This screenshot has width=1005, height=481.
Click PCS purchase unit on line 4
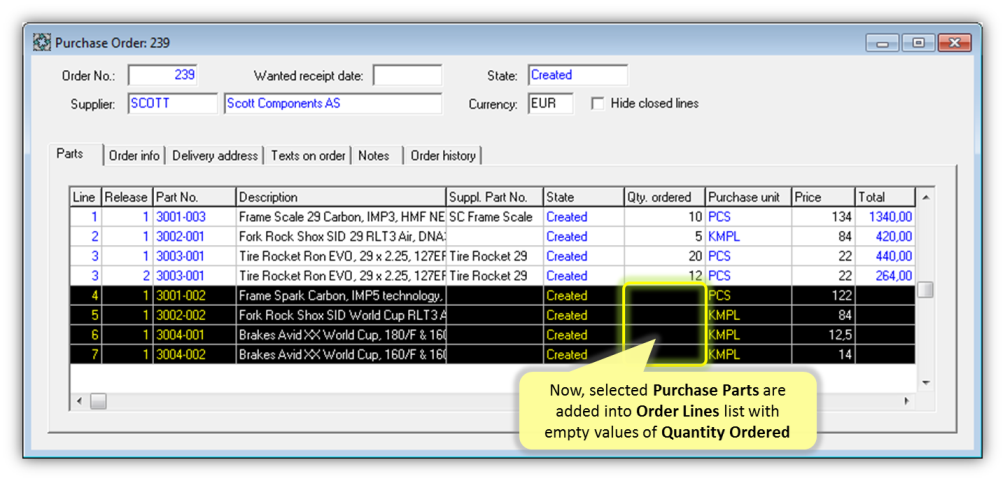[749, 296]
